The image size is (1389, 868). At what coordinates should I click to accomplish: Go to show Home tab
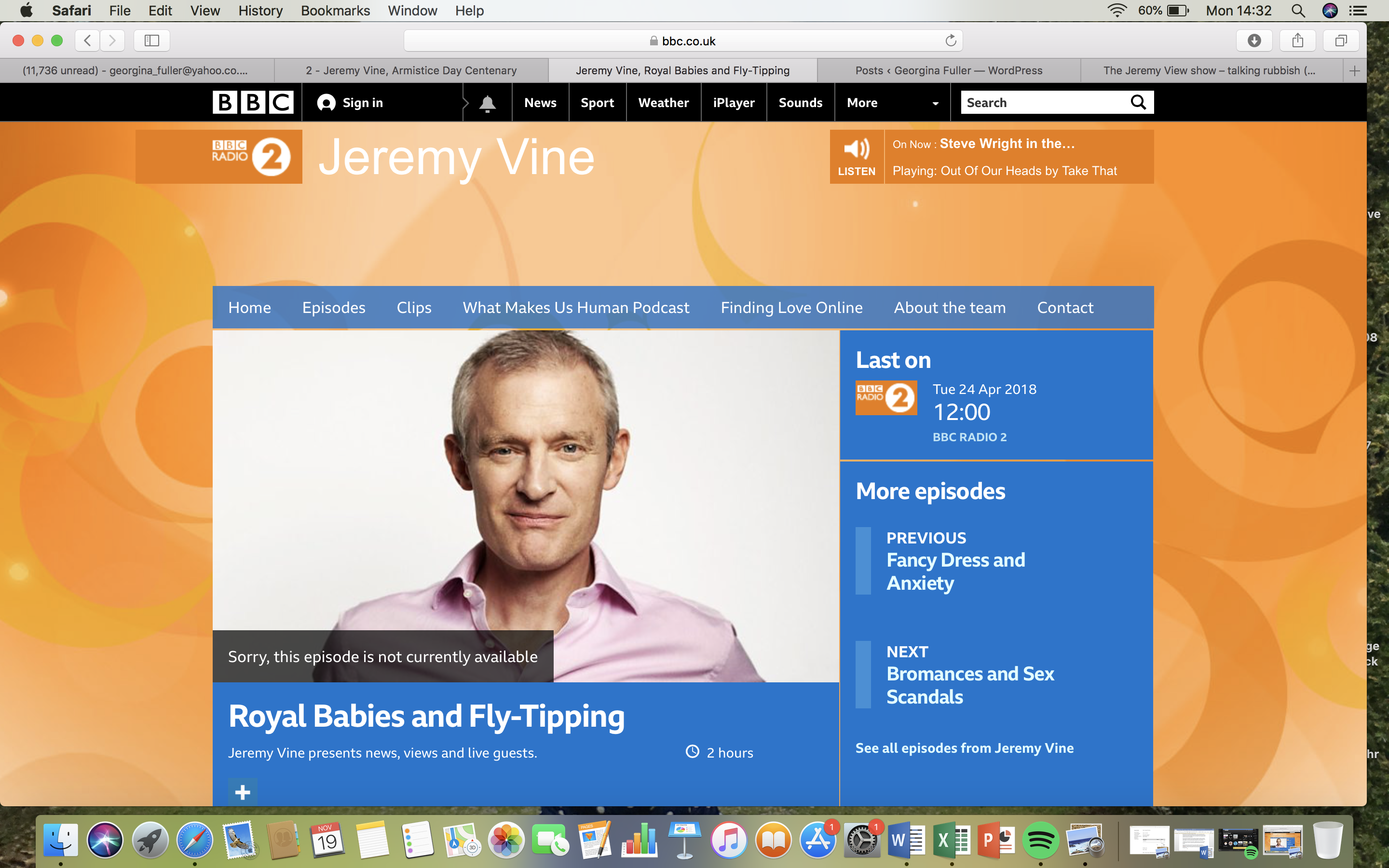pyautogui.click(x=249, y=308)
